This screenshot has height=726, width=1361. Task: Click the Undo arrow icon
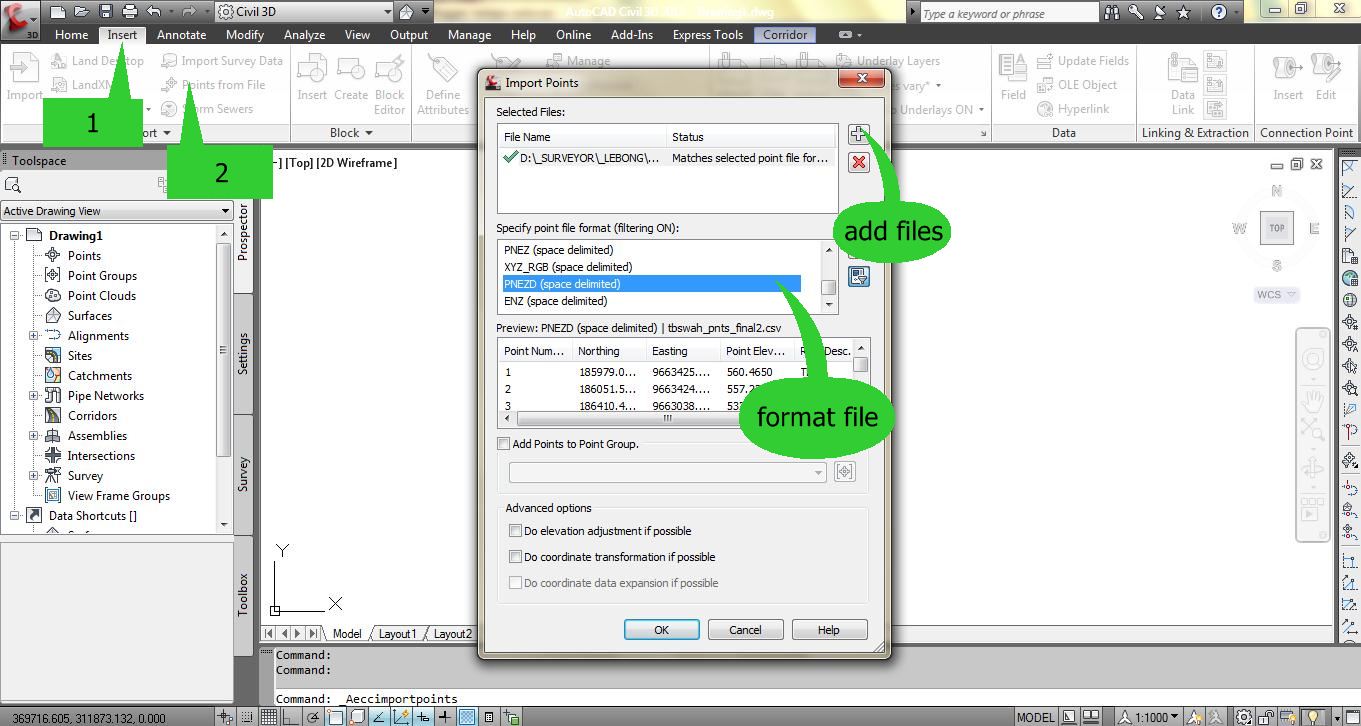(153, 12)
